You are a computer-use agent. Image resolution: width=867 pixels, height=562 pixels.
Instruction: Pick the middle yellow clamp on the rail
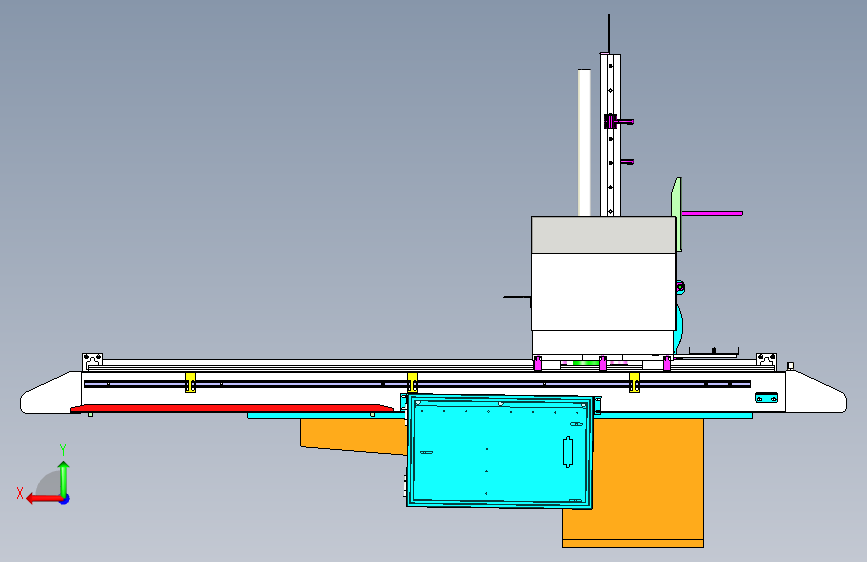(412, 382)
